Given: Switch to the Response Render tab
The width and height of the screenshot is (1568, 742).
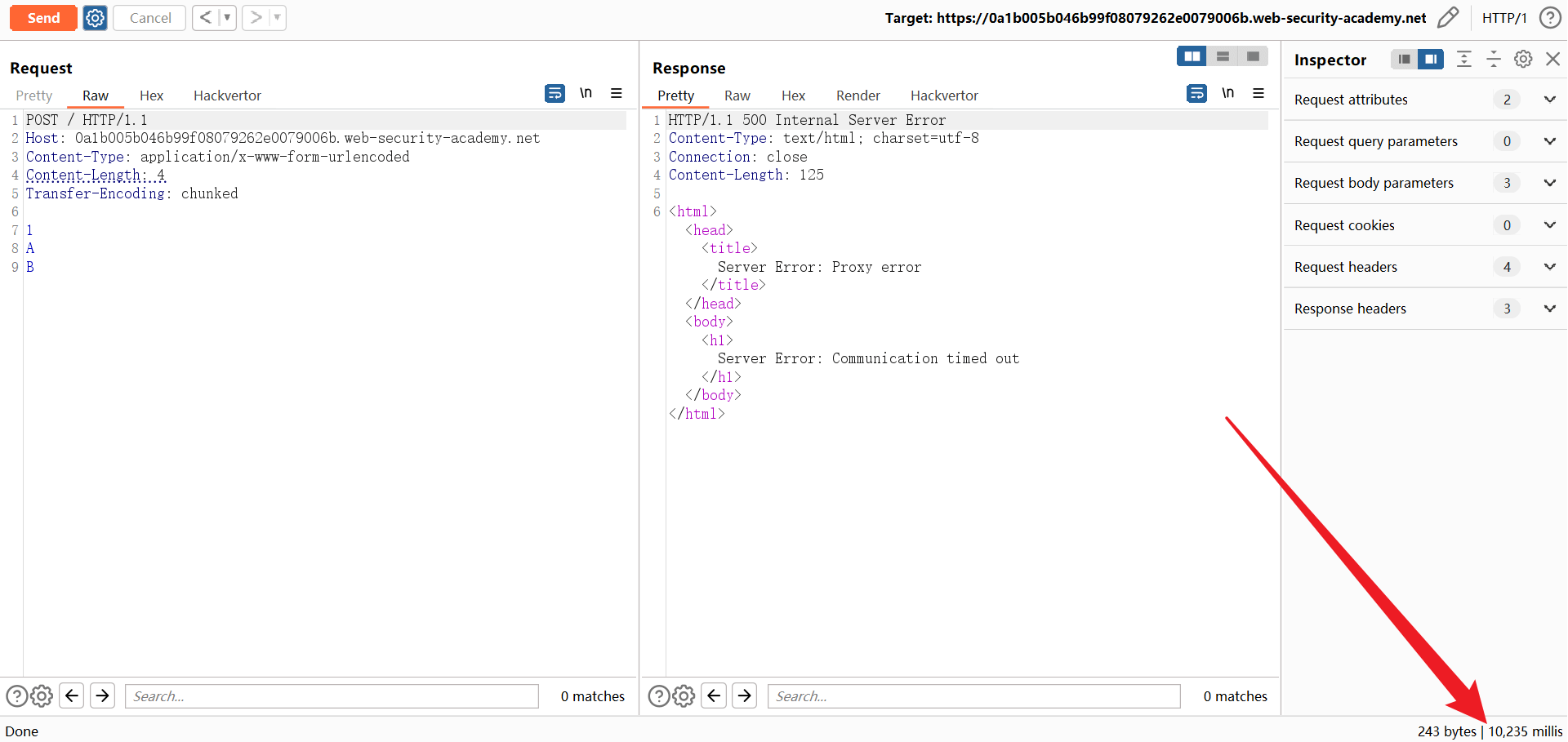Looking at the screenshot, I should pyautogui.click(x=857, y=96).
